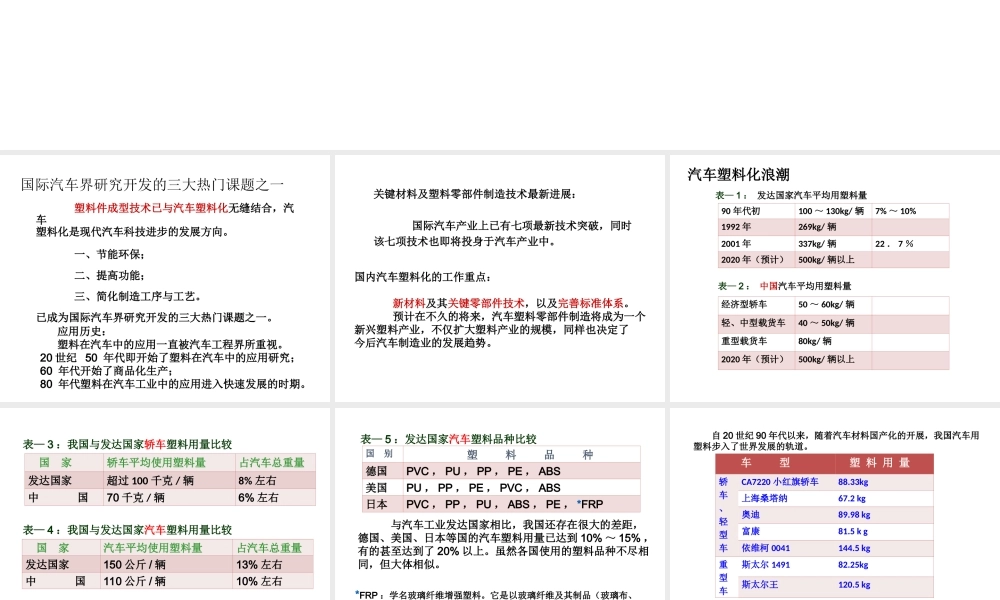Click cell 337kg/辆
Image resolution: width=1000 pixels, height=600 pixels.
833,244
